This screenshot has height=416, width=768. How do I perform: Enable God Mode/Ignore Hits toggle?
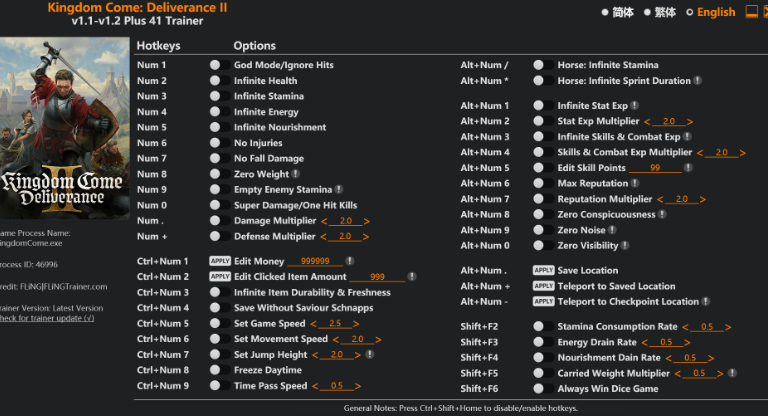215,65
